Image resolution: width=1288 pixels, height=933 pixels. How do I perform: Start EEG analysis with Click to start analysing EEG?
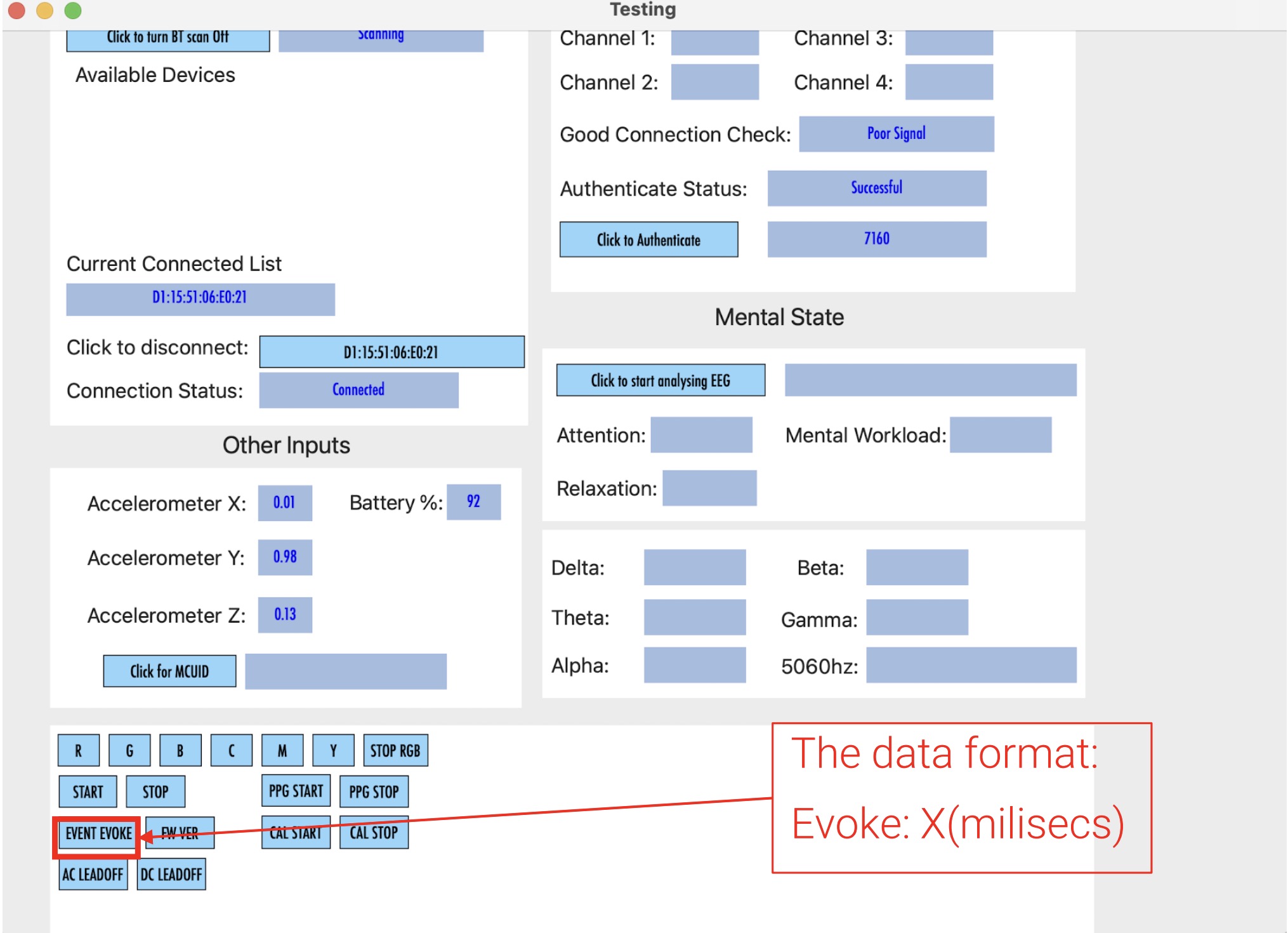[x=660, y=380]
